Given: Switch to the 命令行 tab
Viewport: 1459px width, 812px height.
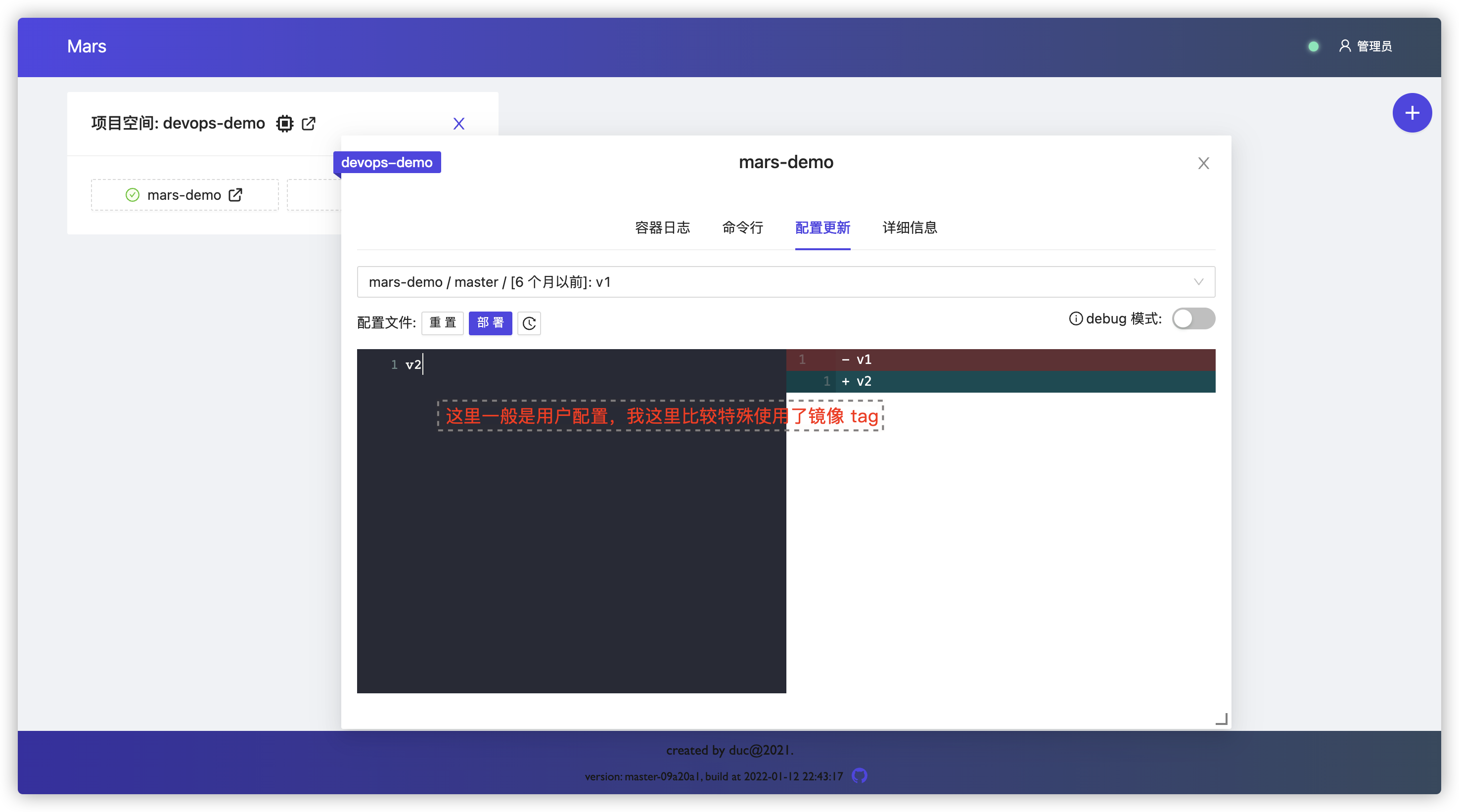Looking at the screenshot, I should tap(742, 227).
